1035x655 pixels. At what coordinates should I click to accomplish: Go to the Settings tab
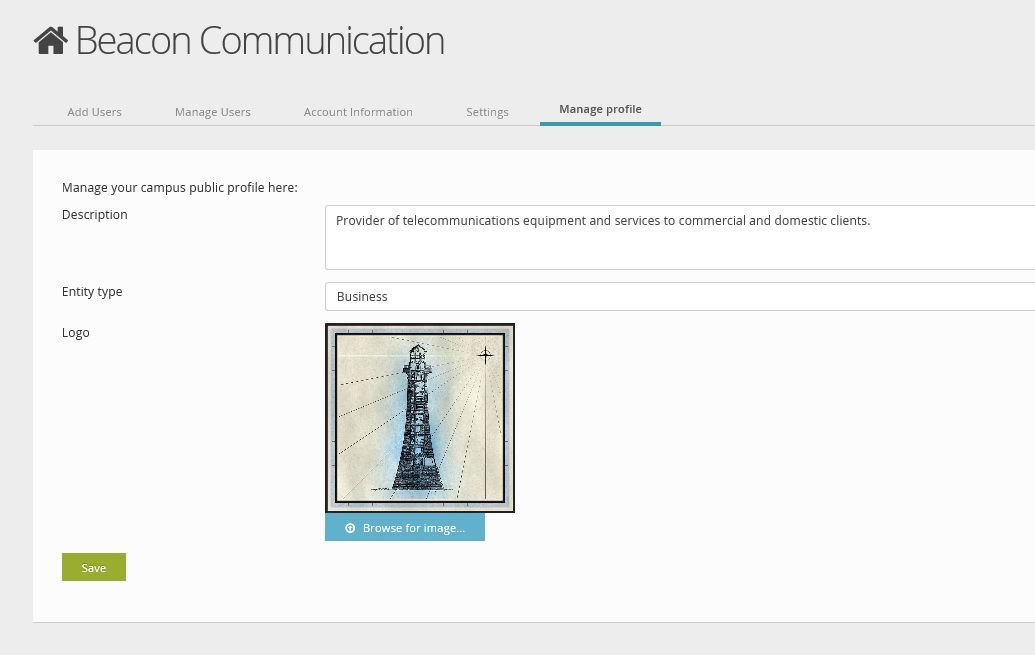click(487, 112)
